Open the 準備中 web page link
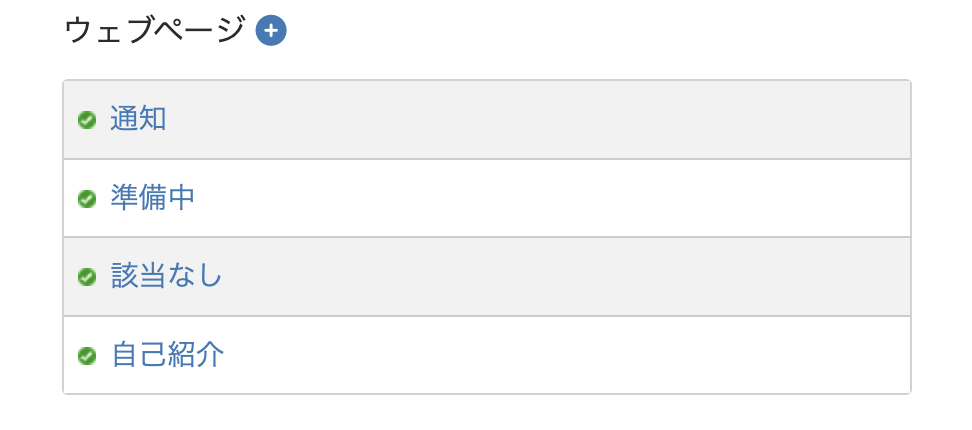Screen dimensions: 972x430 pyautogui.click(x=152, y=198)
